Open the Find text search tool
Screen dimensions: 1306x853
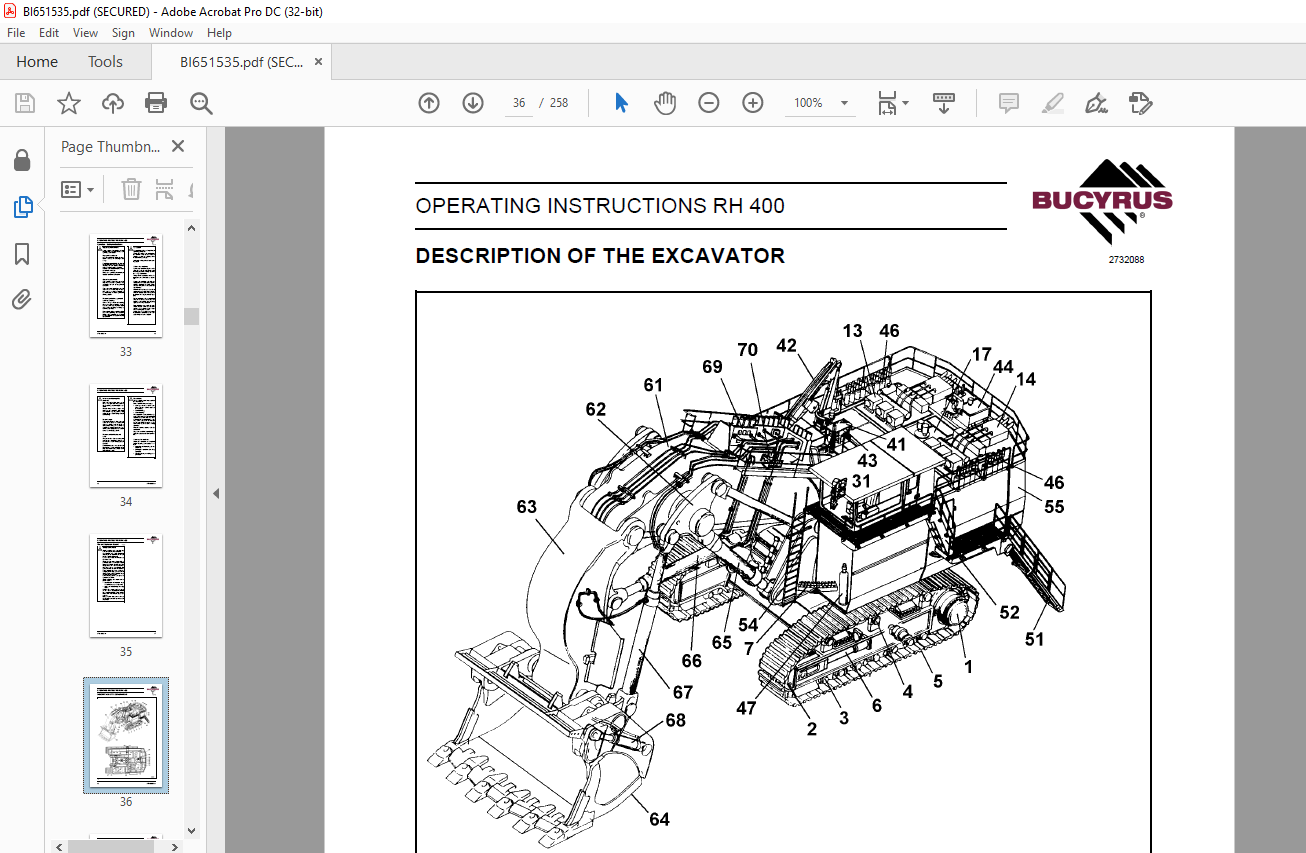[x=202, y=103]
